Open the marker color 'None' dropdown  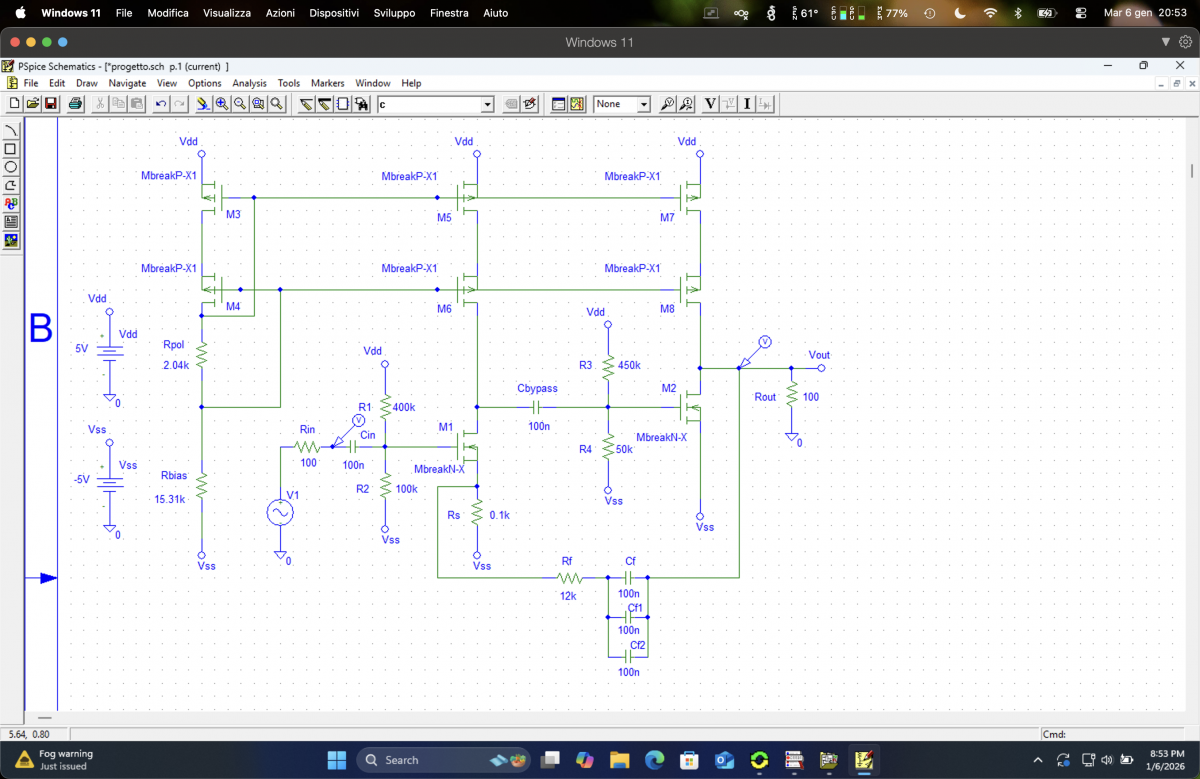coord(643,104)
